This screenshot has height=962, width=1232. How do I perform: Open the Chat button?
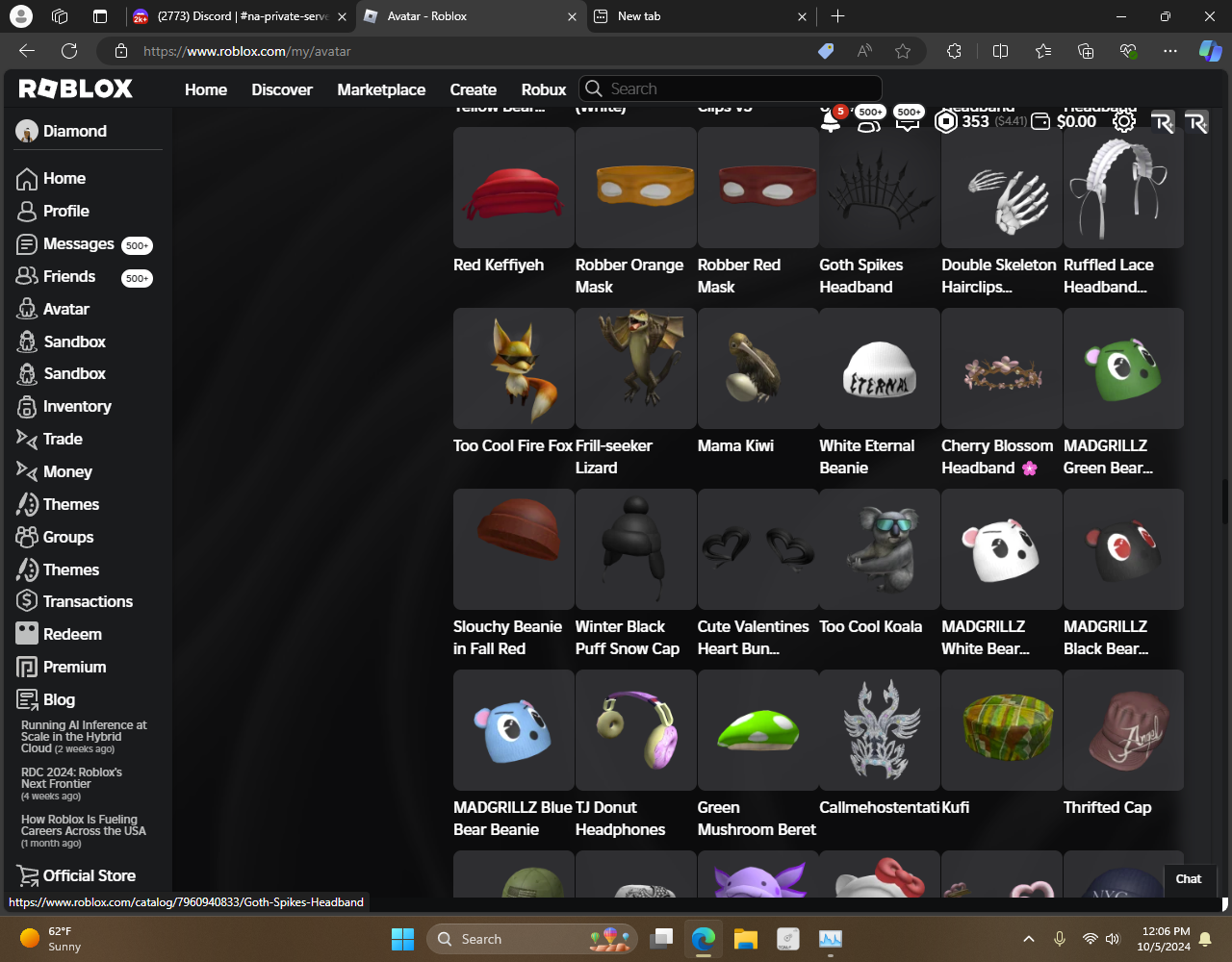tap(1189, 878)
